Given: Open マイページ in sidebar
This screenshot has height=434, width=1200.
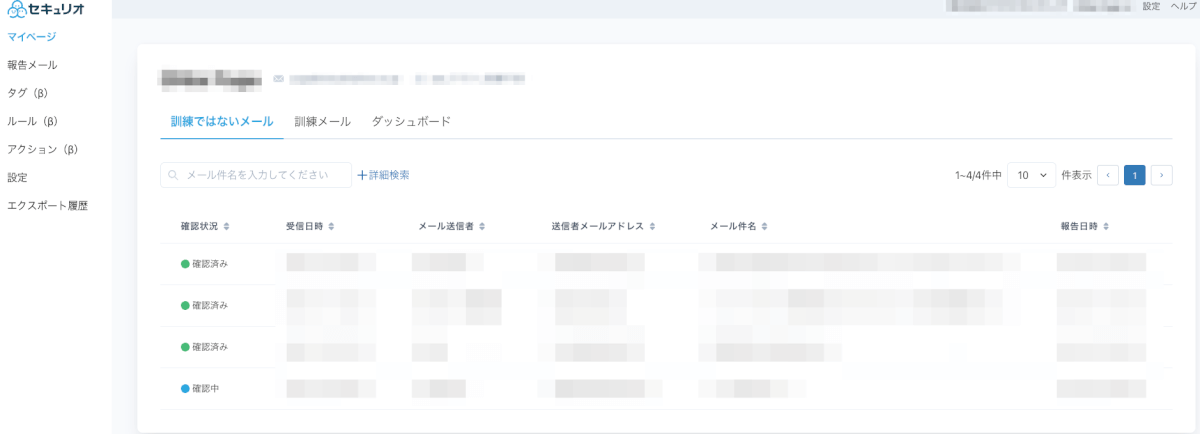Looking at the screenshot, I should coord(31,37).
